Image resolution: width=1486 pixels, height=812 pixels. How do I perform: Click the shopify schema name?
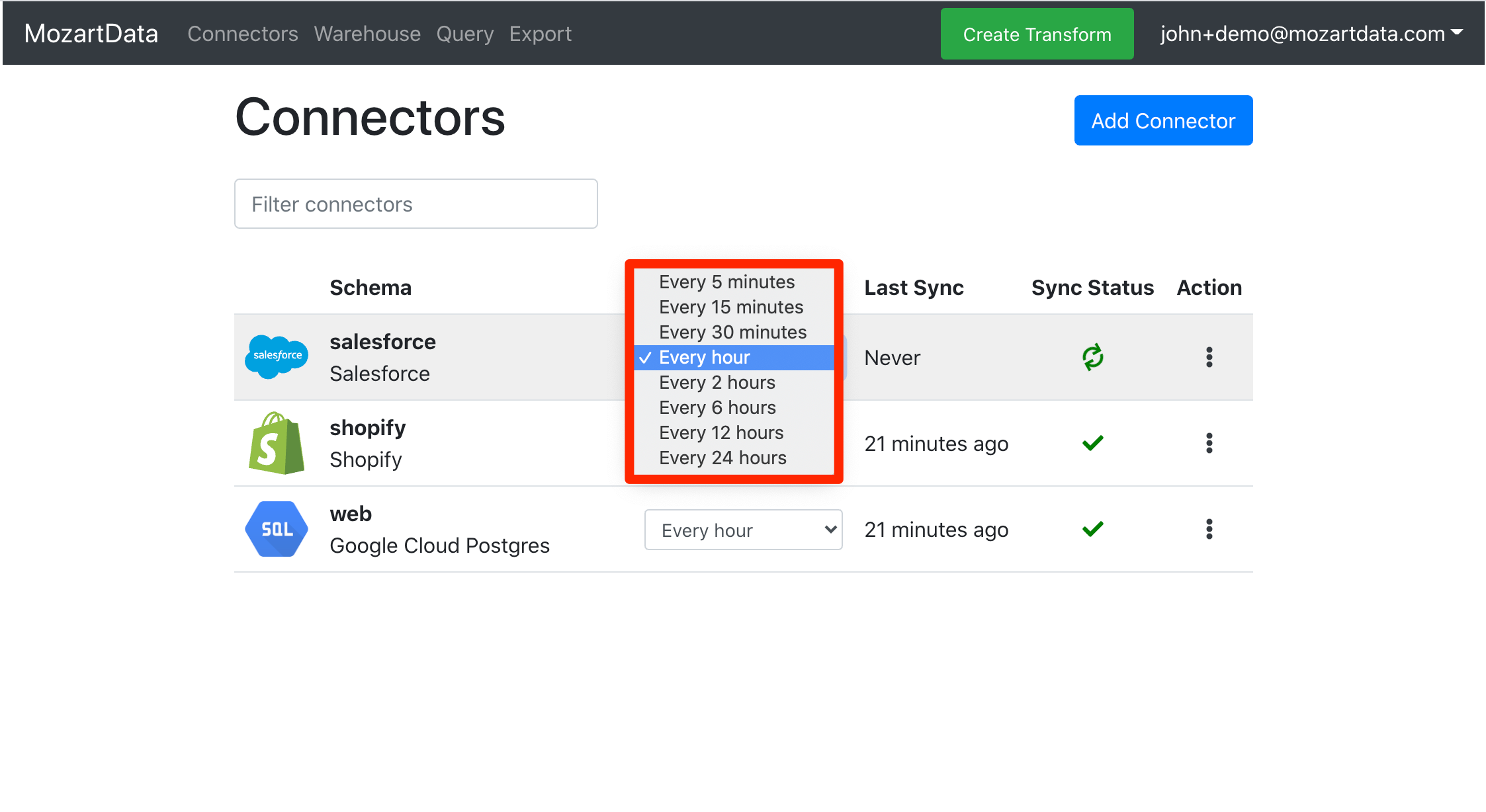click(x=368, y=428)
